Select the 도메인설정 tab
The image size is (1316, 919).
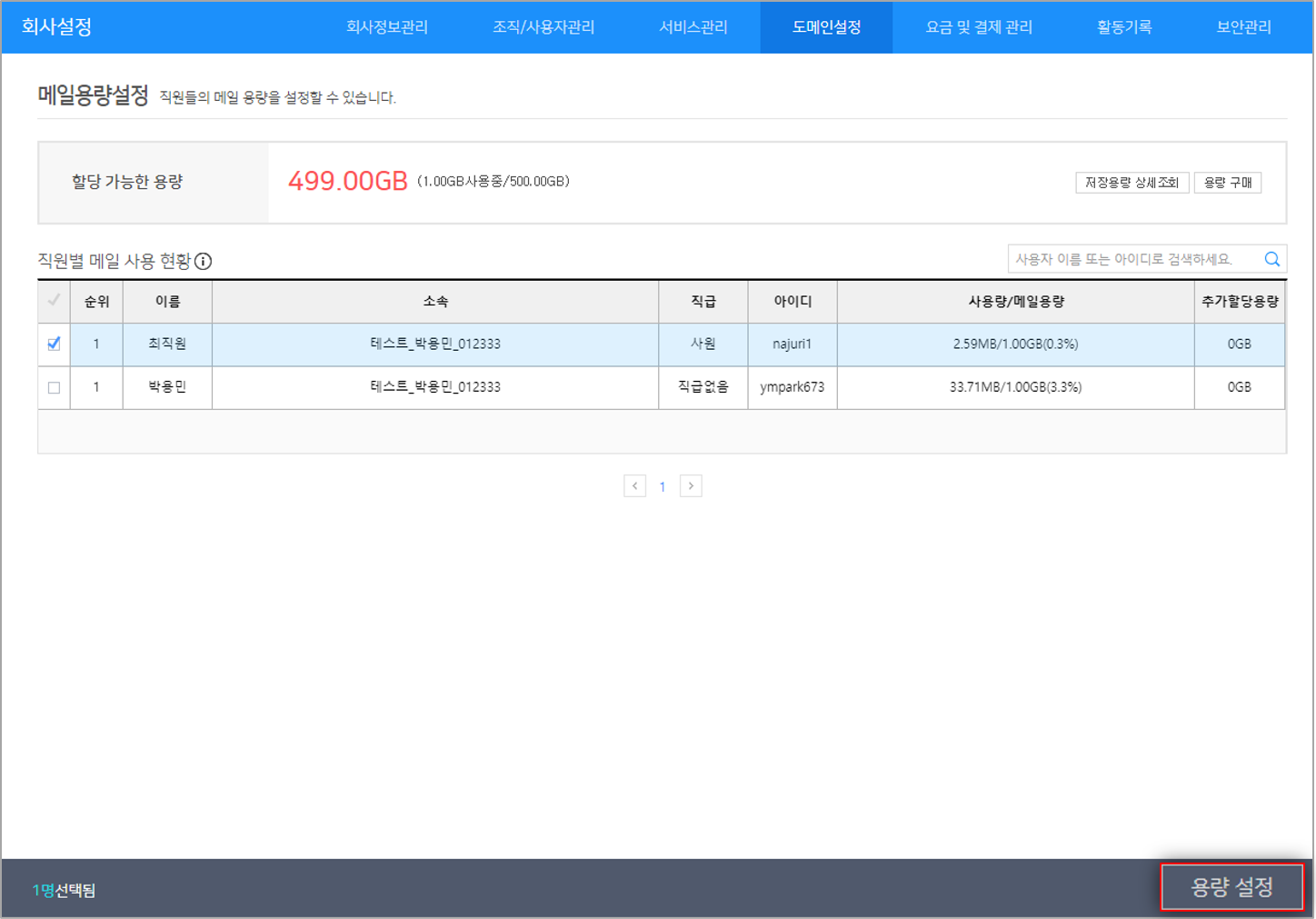click(826, 27)
